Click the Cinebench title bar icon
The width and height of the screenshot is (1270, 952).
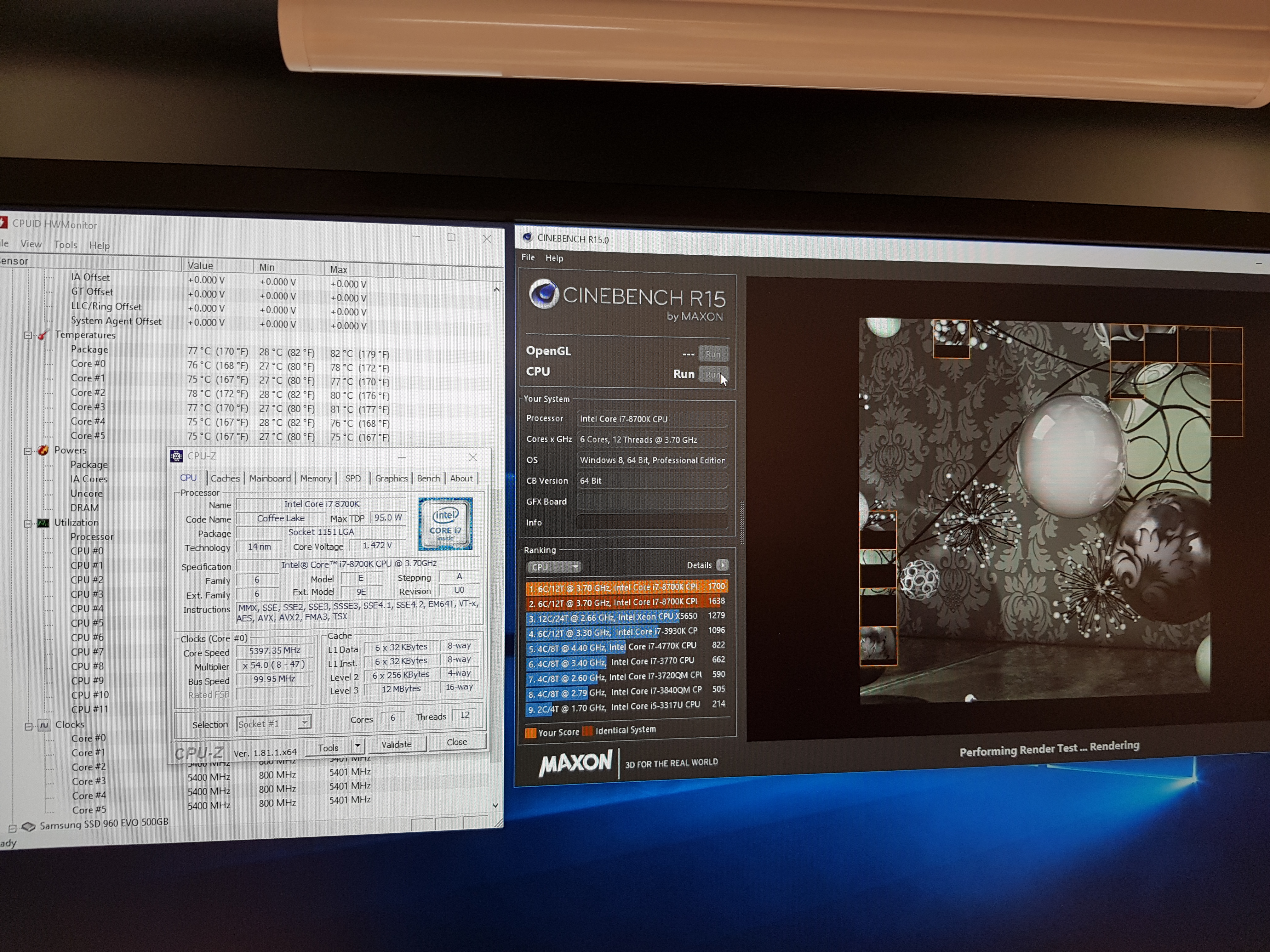[x=527, y=238]
